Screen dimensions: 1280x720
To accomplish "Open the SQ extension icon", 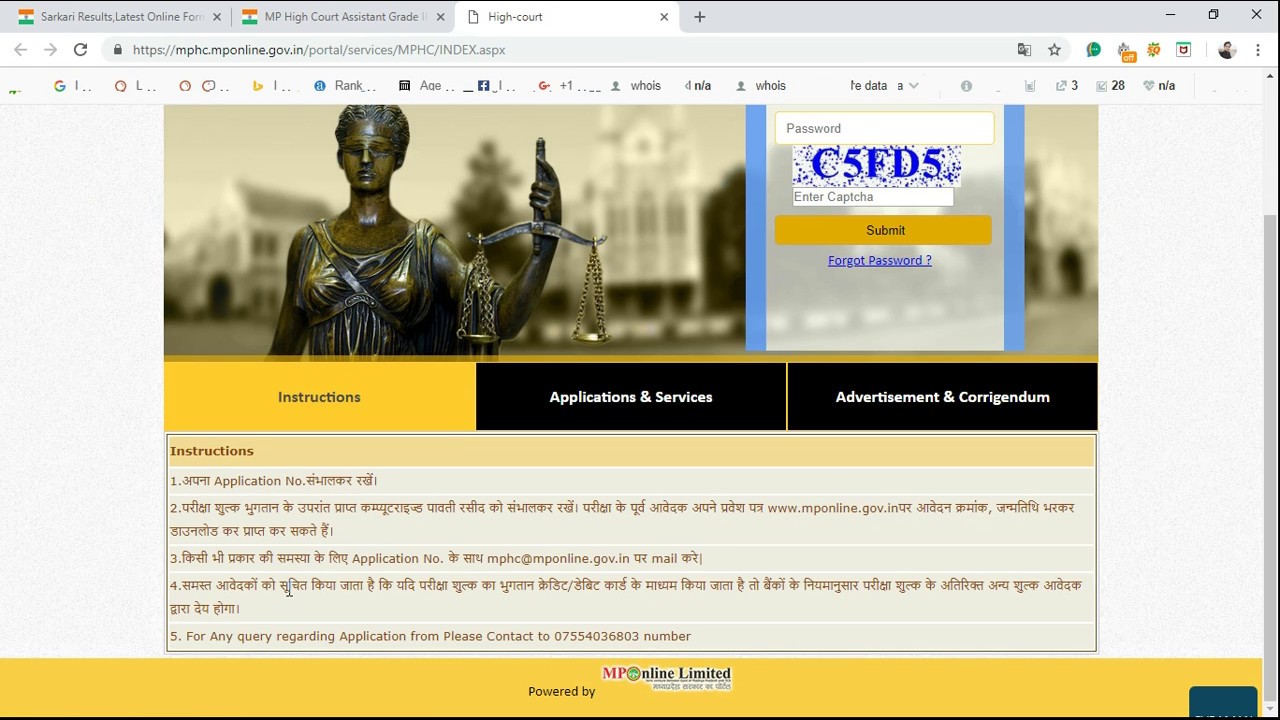I will pyautogui.click(x=1154, y=50).
